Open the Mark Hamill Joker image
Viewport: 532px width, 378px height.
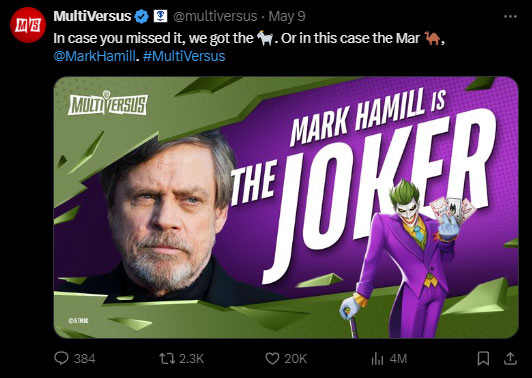click(x=286, y=207)
